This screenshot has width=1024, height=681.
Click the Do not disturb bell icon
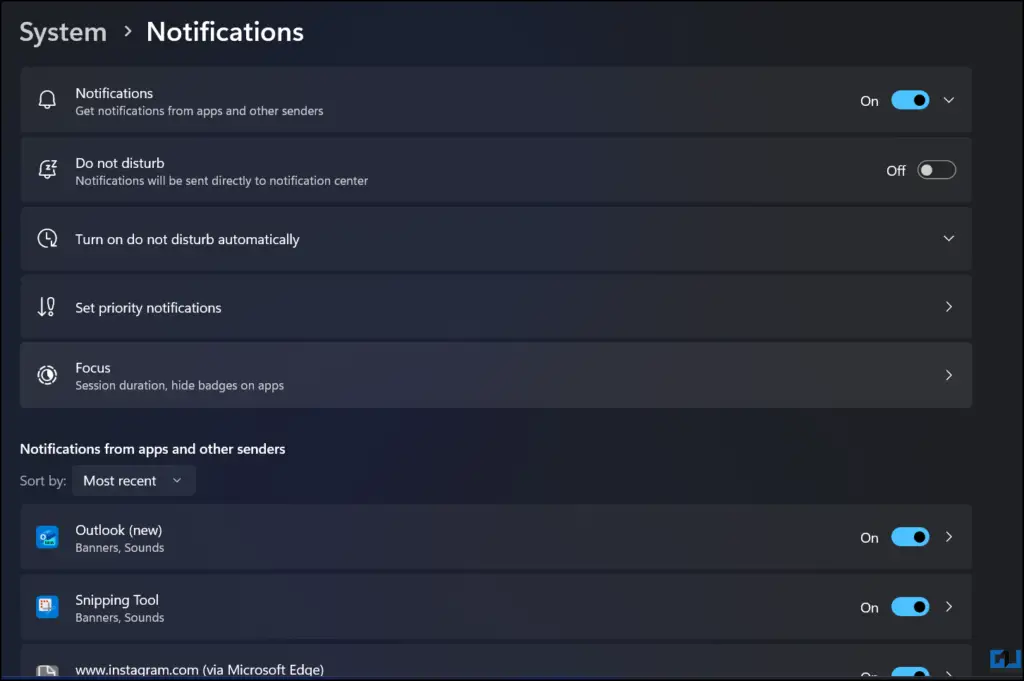47,170
